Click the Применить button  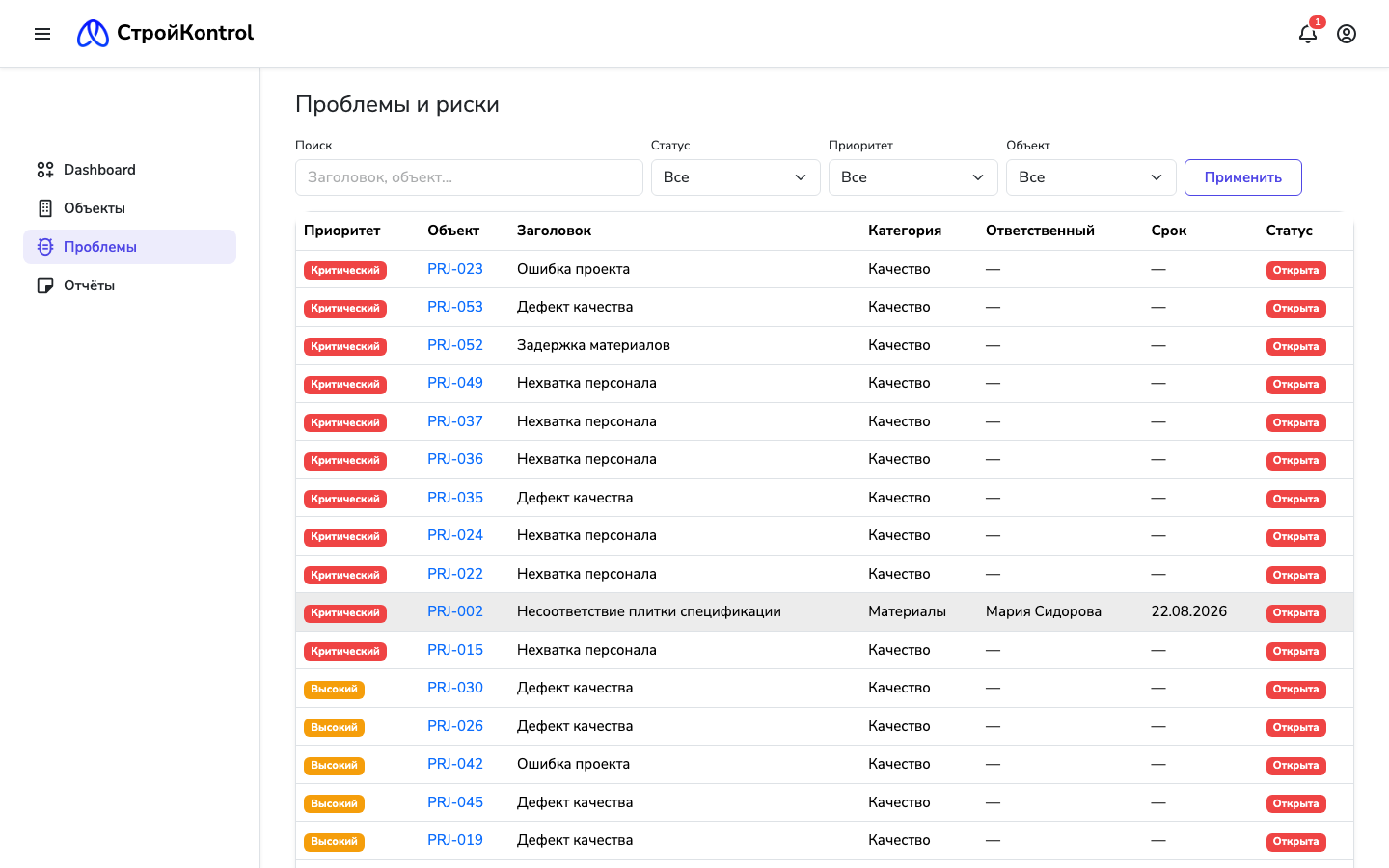1242,177
